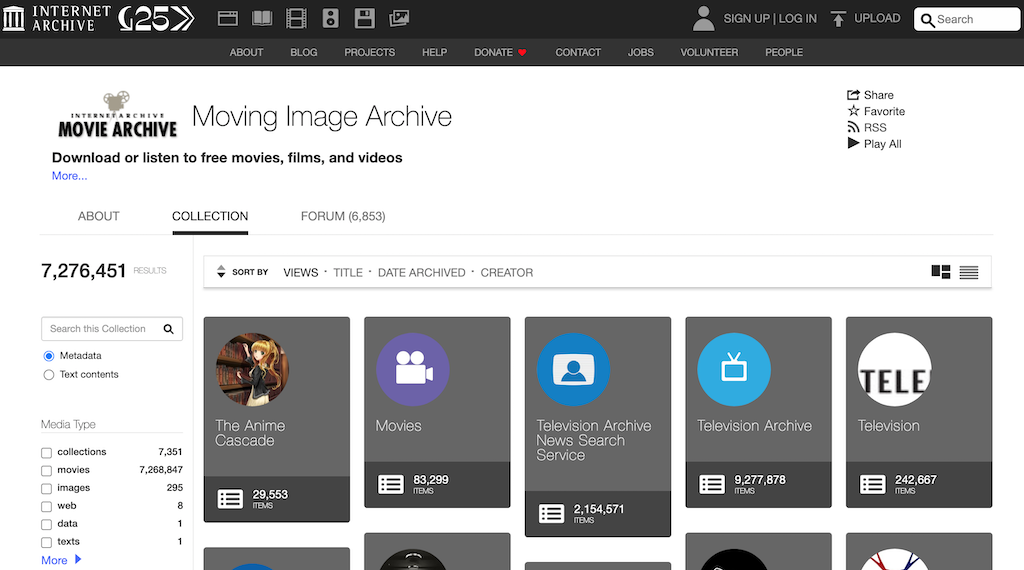The image size is (1024, 570).
Task: Open the HELP nav link
Action: [434, 52]
